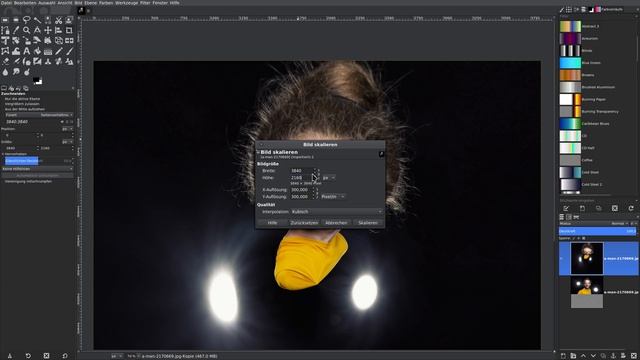The width and height of the screenshot is (640, 360).
Task: Open the Interpolation 'Kubisch' dropdown
Action: pos(337,212)
